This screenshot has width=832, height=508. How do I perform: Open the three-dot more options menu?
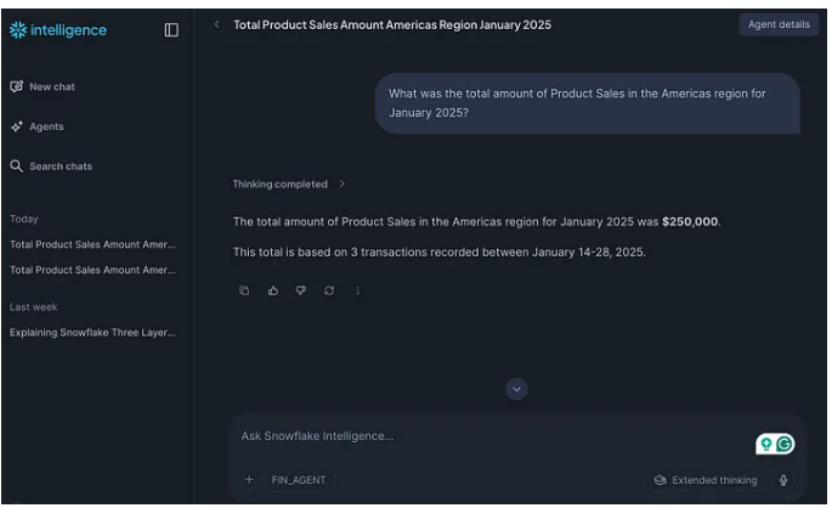point(357,291)
